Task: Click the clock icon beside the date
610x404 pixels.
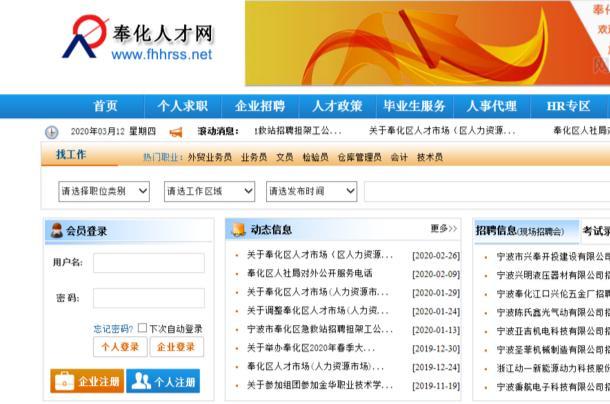Action: [52, 132]
